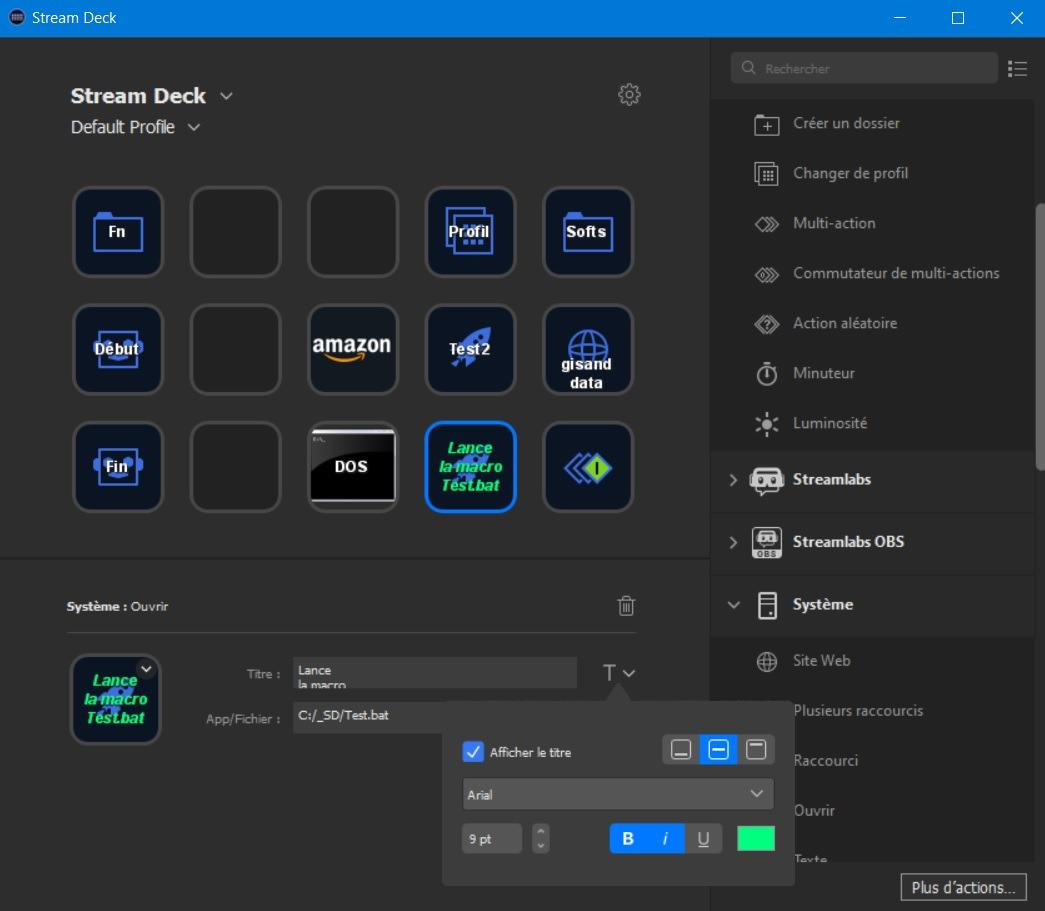The image size is (1045, 911).
Task: Click the Titre text field
Action: pyautogui.click(x=435, y=672)
